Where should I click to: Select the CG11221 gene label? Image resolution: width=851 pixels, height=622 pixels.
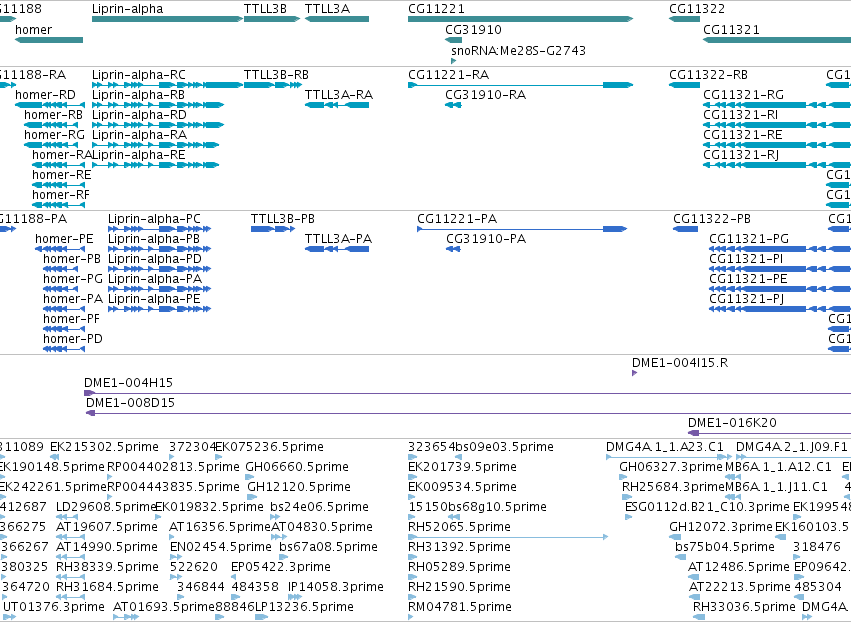tap(436, 9)
